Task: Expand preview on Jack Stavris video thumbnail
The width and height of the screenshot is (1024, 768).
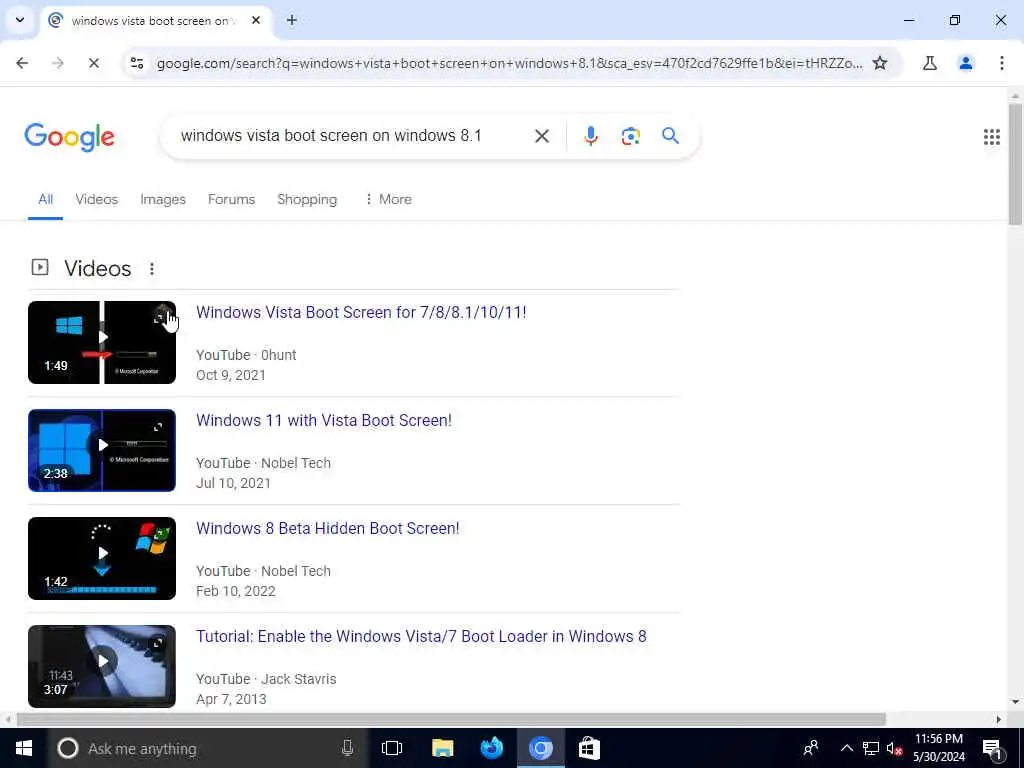Action: [x=158, y=643]
